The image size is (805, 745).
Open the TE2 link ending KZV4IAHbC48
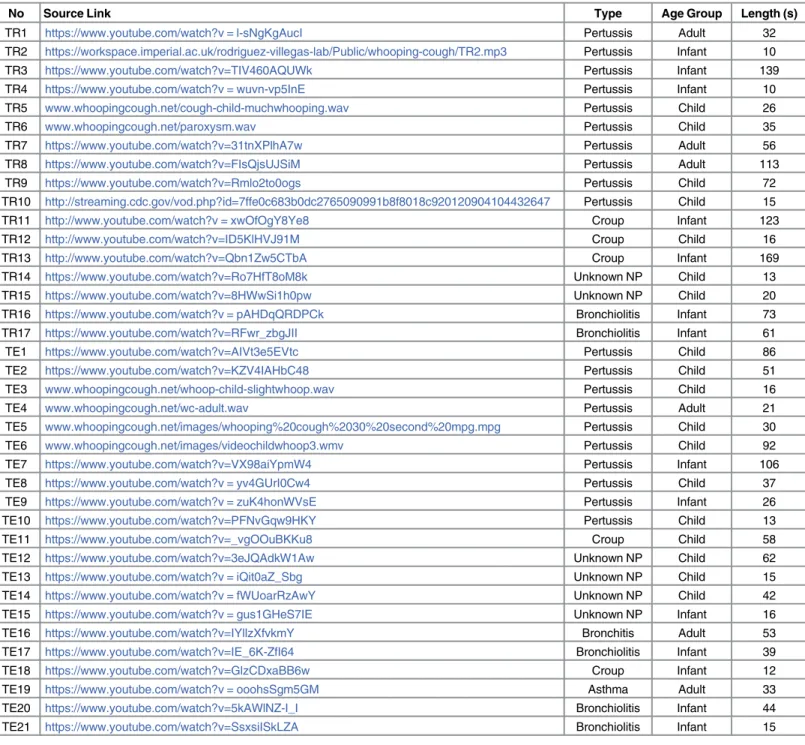point(177,370)
